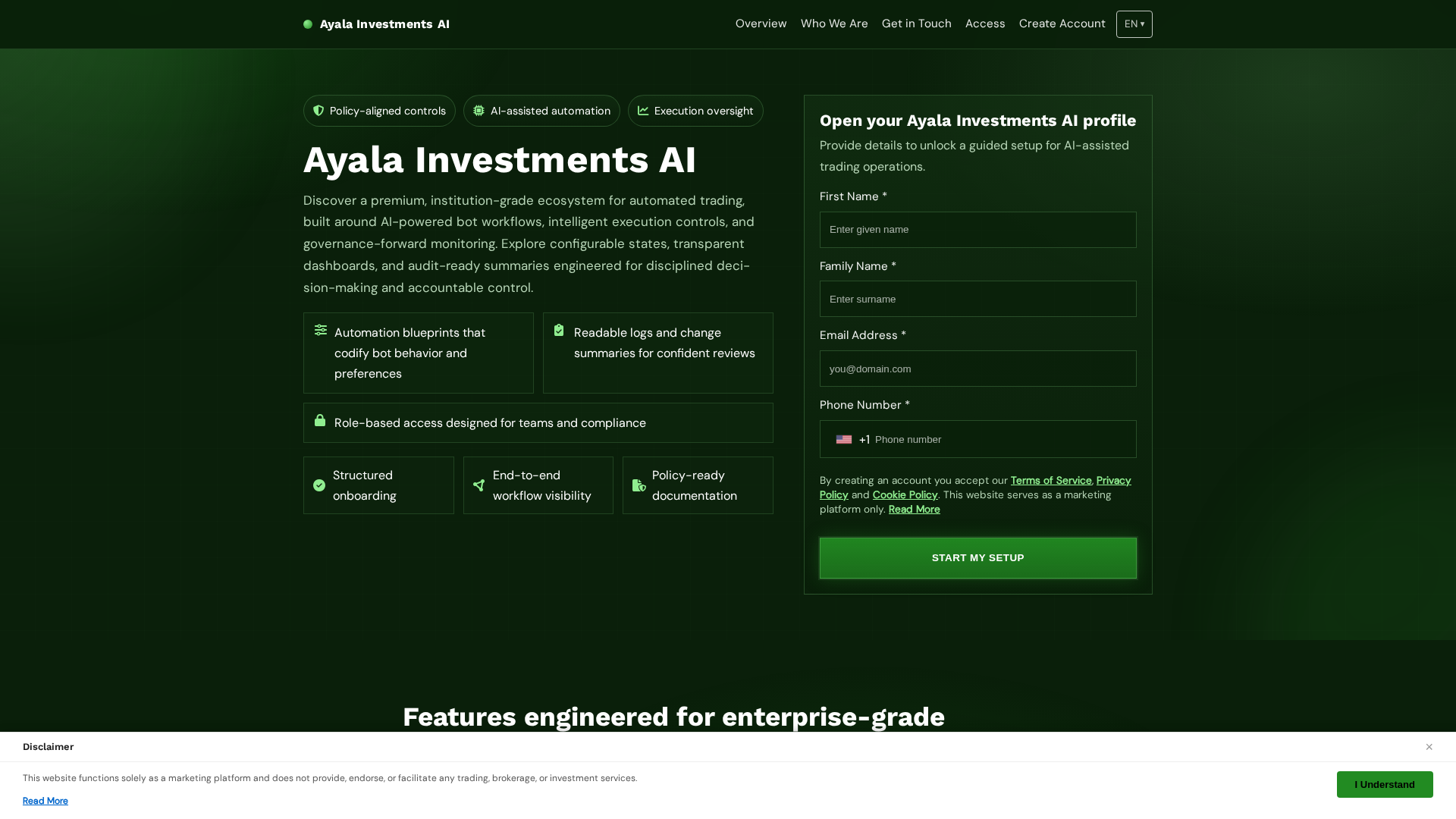Select the Policy-aligned controls pill
Image resolution: width=1456 pixels, height=819 pixels.
coord(379,111)
